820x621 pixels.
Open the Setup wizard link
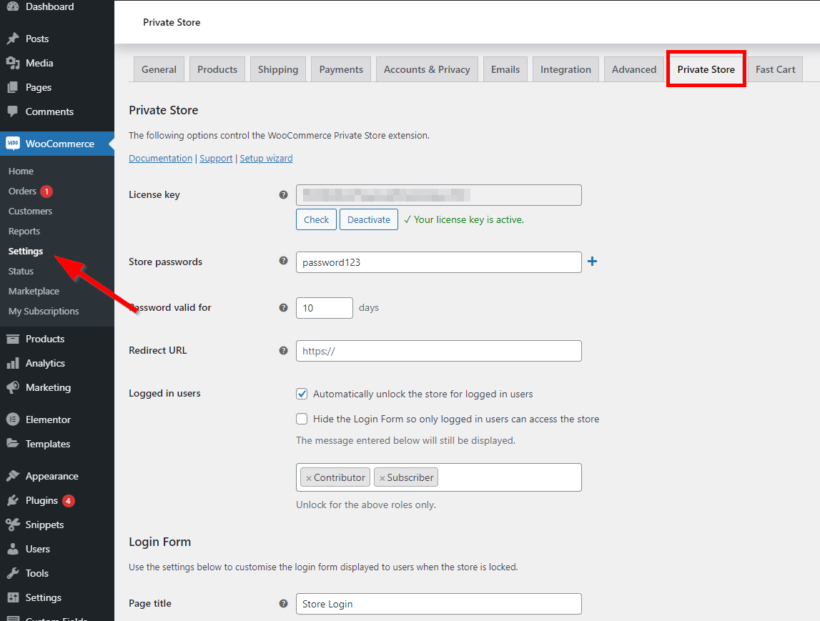pos(266,158)
